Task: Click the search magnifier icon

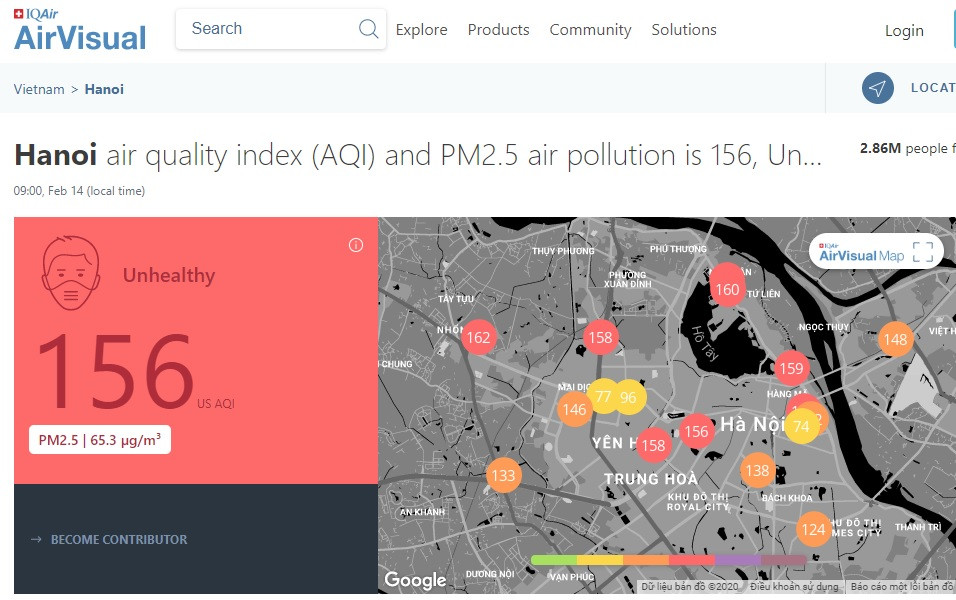Action: point(368,29)
